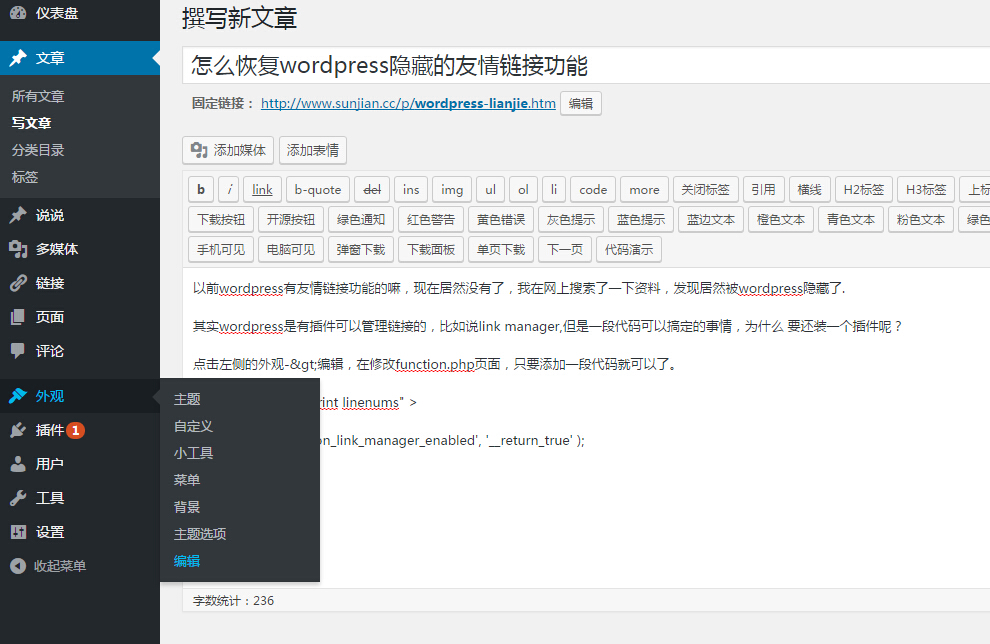990x644 pixels.
Task: Open the 插件 plug icon
Action: [x=18, y=430]
